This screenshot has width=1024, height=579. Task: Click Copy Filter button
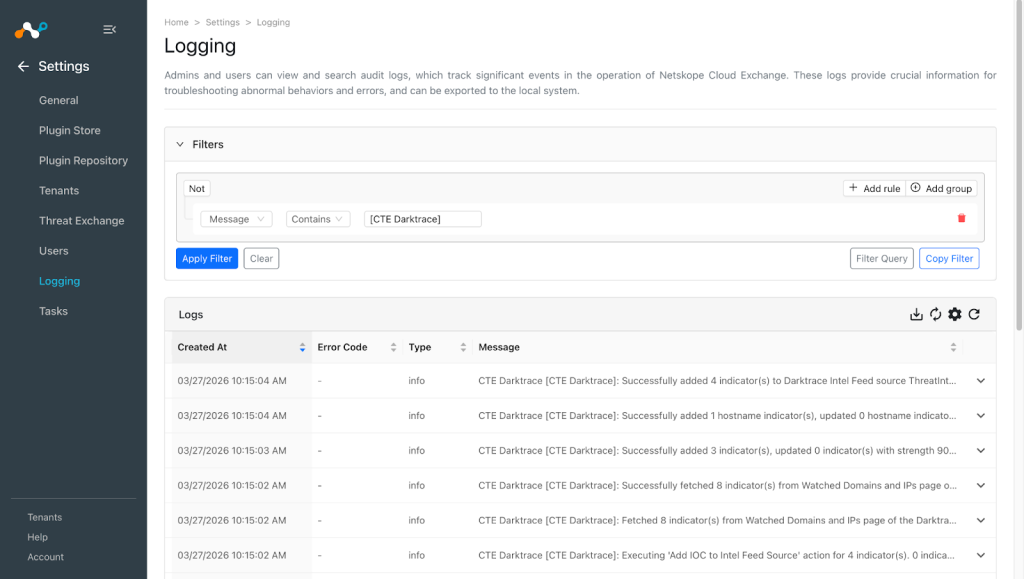pos(949,258)
